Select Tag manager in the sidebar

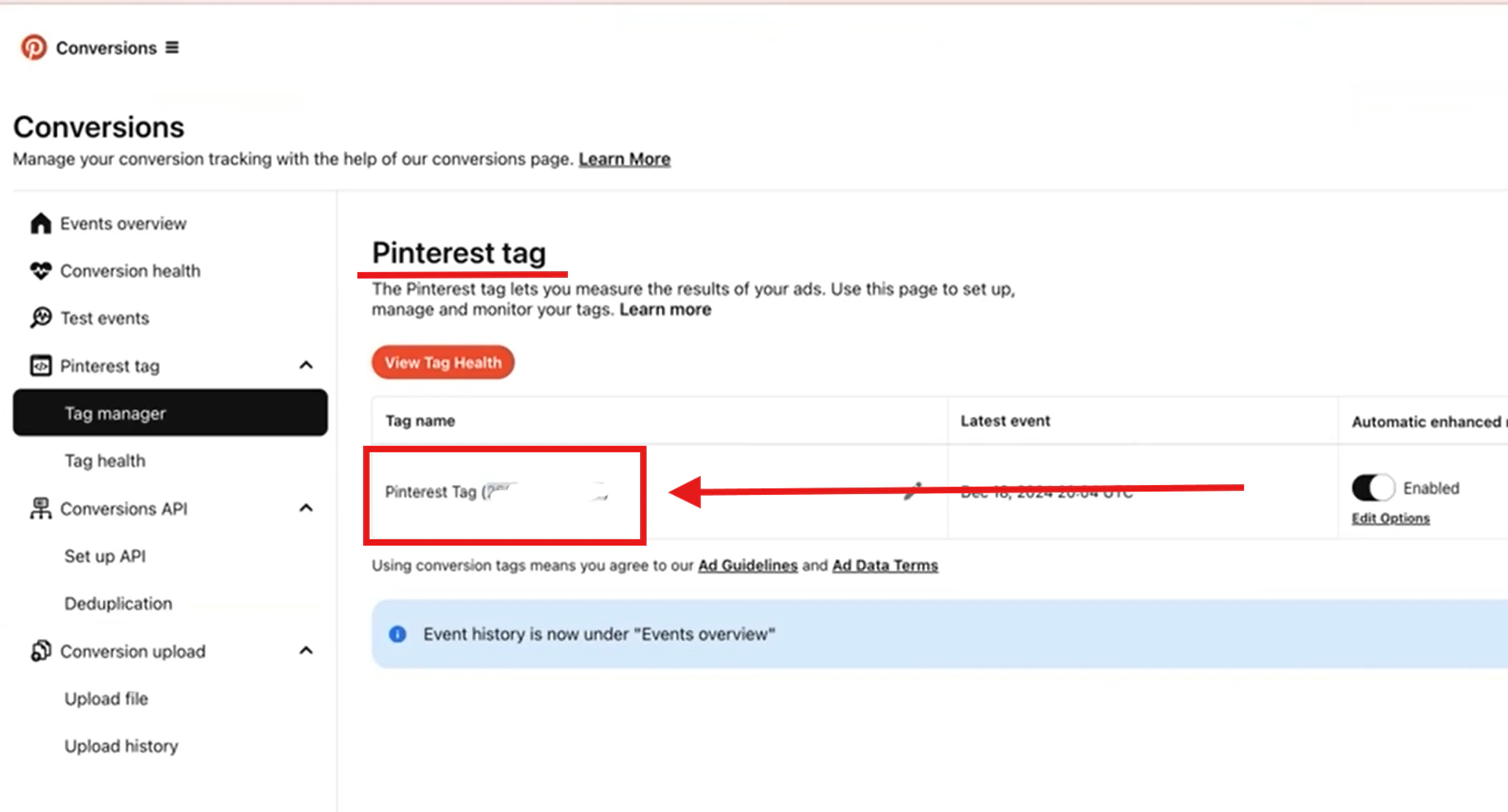pos(170,413)
